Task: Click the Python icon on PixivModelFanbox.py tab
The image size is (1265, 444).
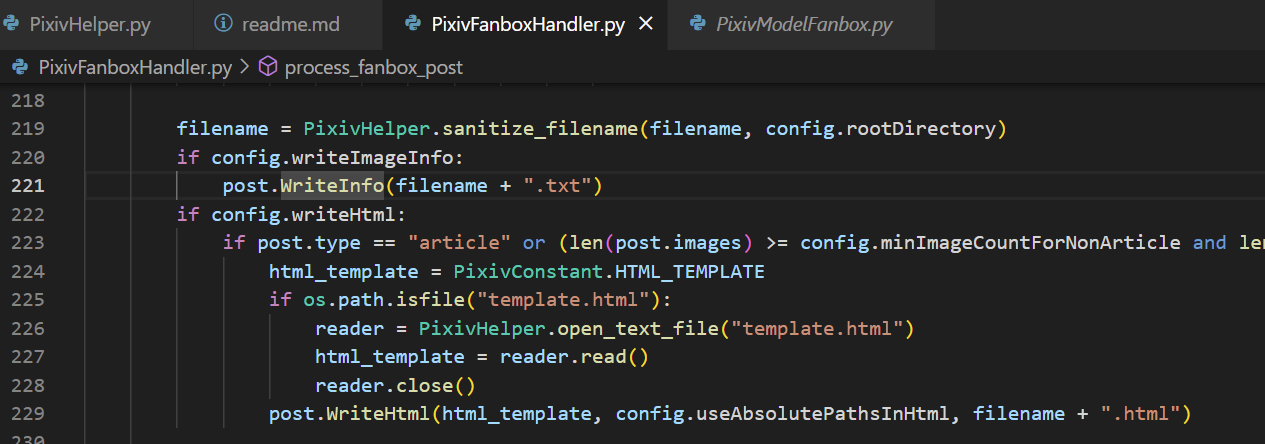Action: tap(697, 24)
